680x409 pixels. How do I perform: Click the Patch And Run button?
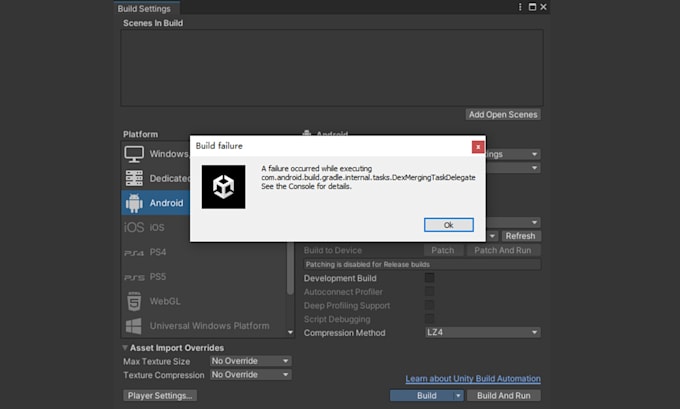pos(503,250)
